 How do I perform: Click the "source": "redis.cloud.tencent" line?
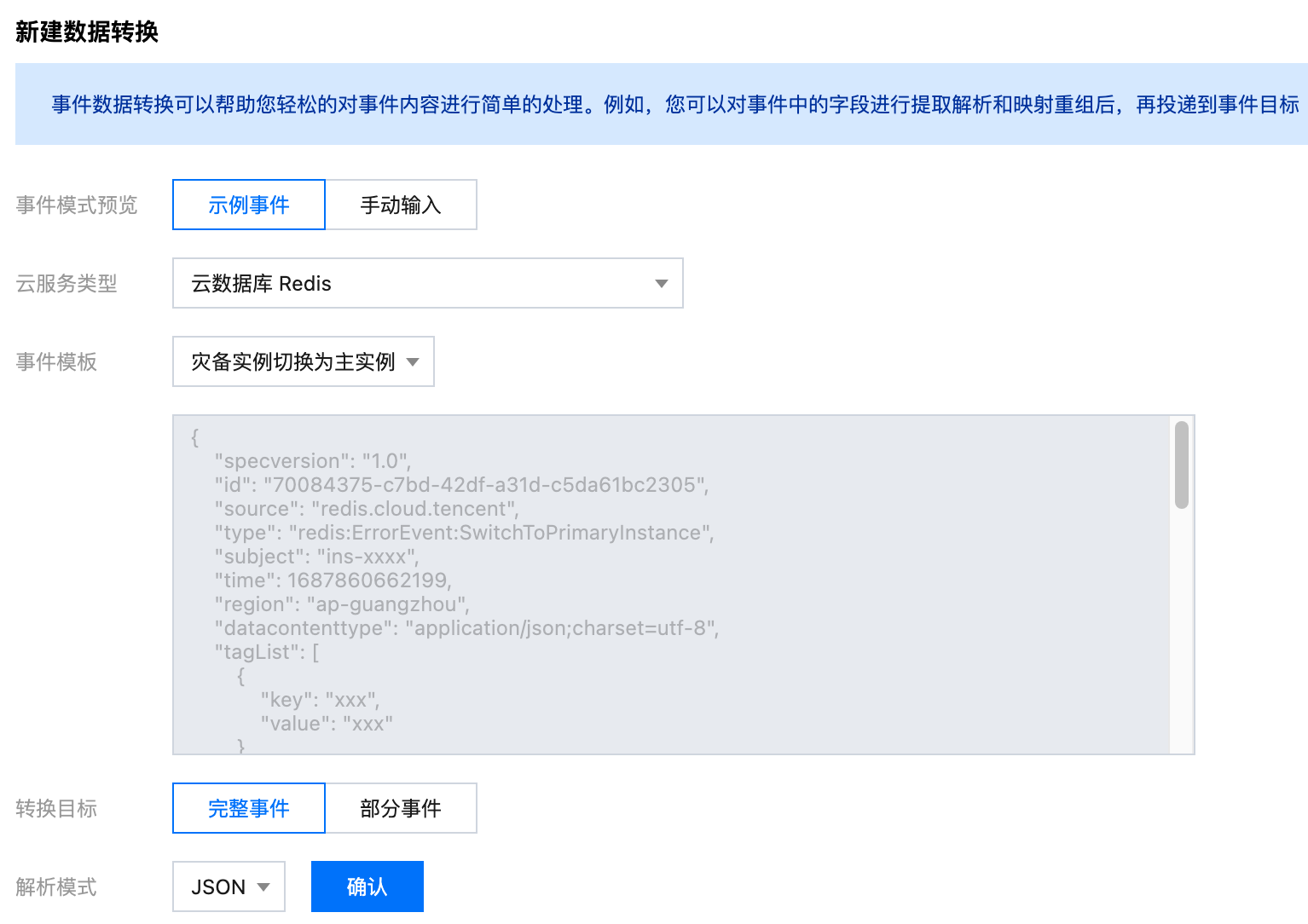click(x=367, y=509)
